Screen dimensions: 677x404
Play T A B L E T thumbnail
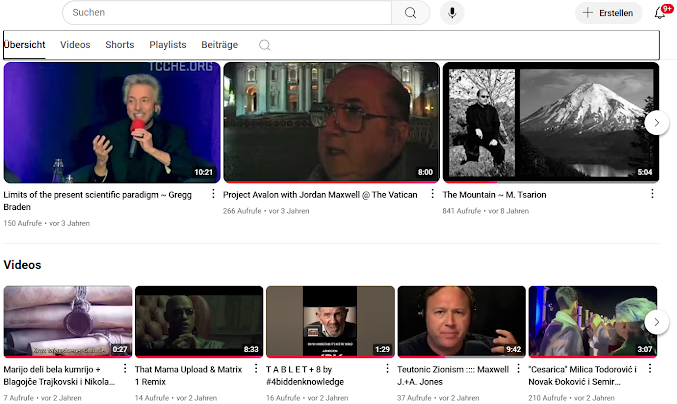pos(330,322)
